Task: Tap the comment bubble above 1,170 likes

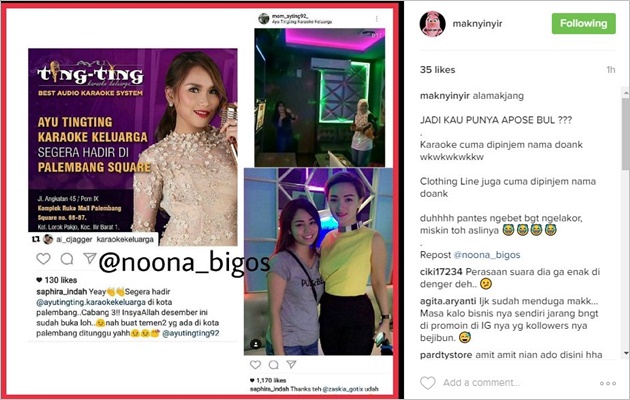Action: coord(274,365)
